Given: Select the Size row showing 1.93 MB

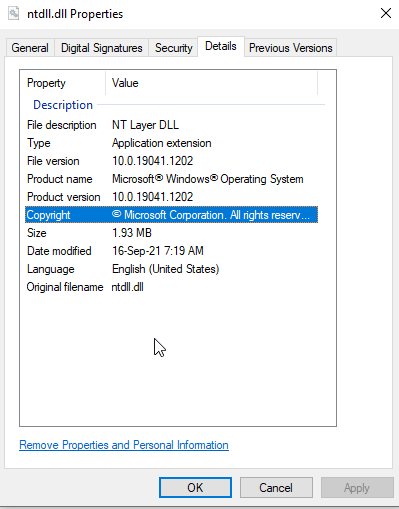Looking at the screenshot, I should click(x=172, y=233).
